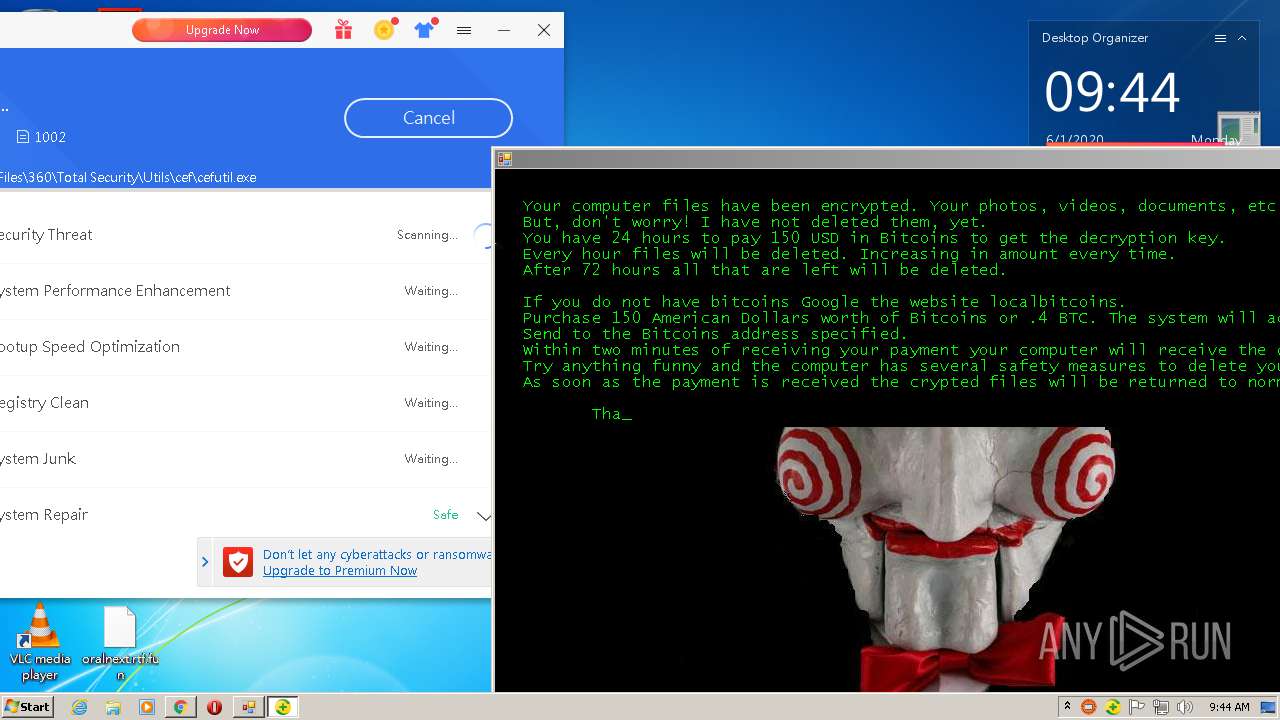The width and height of the screenshot is (1280, 720).
Task: Open the Windows Start menu
Action: click(x=27, y=707)
